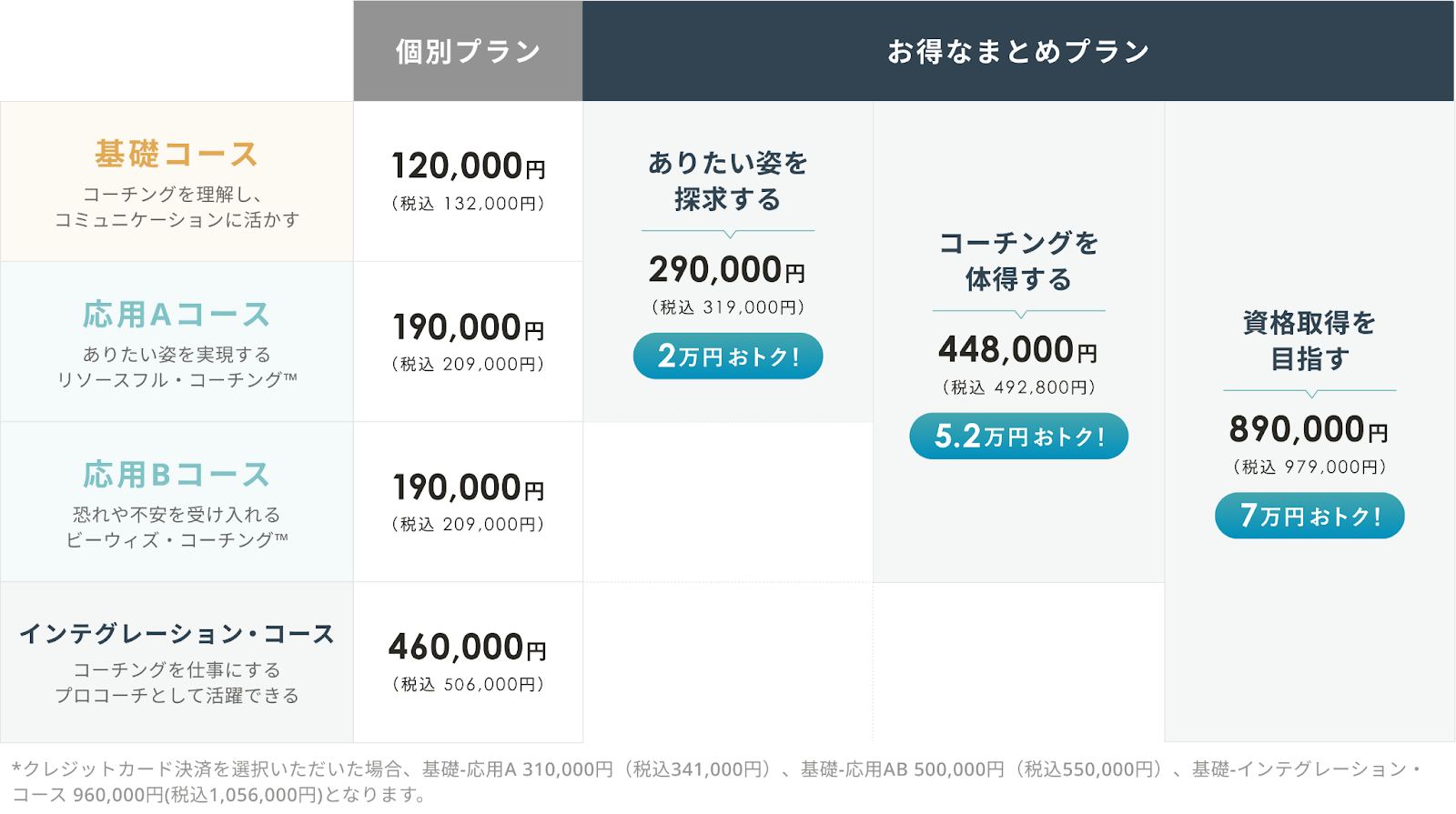The height and width of the screenshot is (814, 1456).
Task: Click the 7万円おトク! badge
Action: [1309, 516]
